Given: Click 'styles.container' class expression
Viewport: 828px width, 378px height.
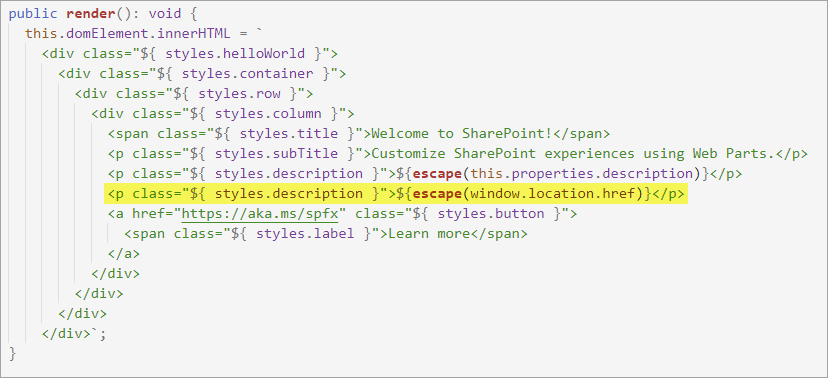Looking at the screenshot, I should [248, 73].
